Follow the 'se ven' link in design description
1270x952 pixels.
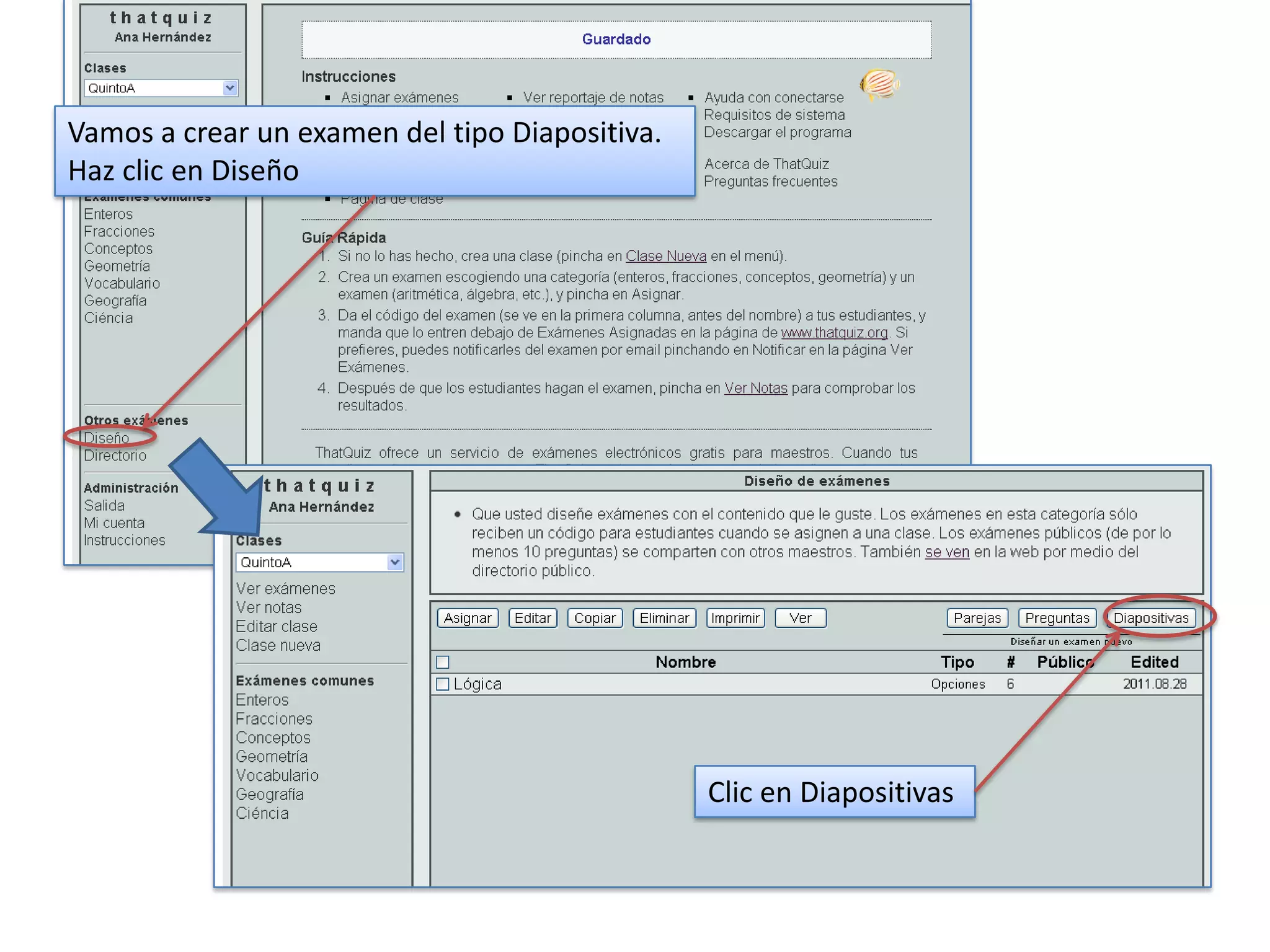947,552
